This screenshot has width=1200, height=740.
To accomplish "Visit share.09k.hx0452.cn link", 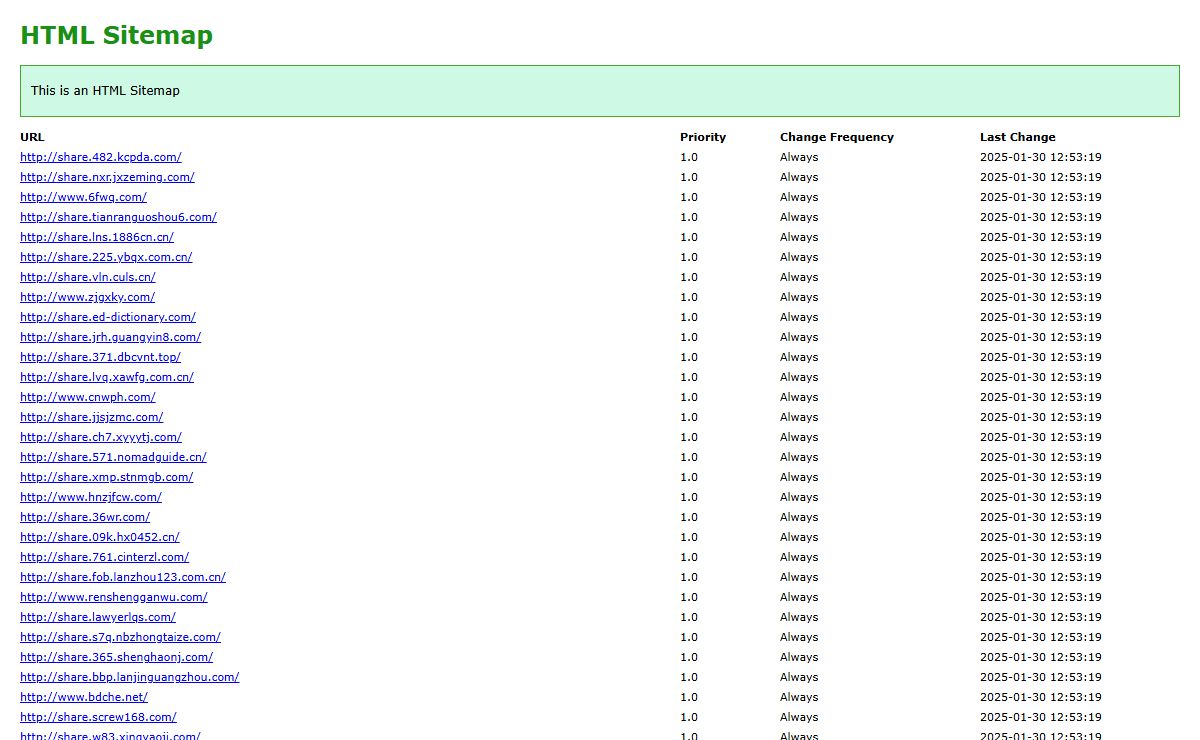I will (100, 537).
